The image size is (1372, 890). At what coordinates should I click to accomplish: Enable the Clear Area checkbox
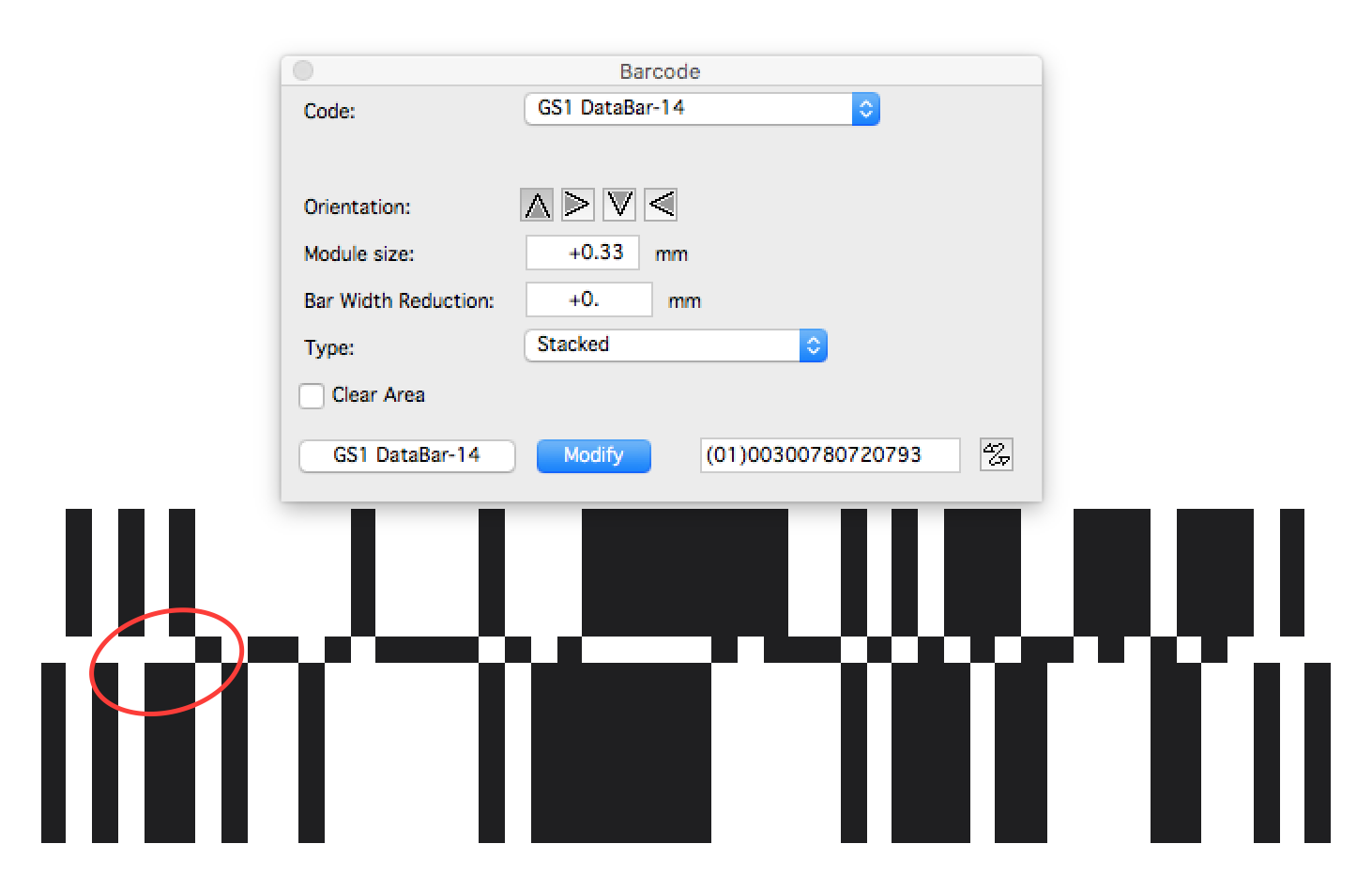pyautogui.click(x=311, y=395)
